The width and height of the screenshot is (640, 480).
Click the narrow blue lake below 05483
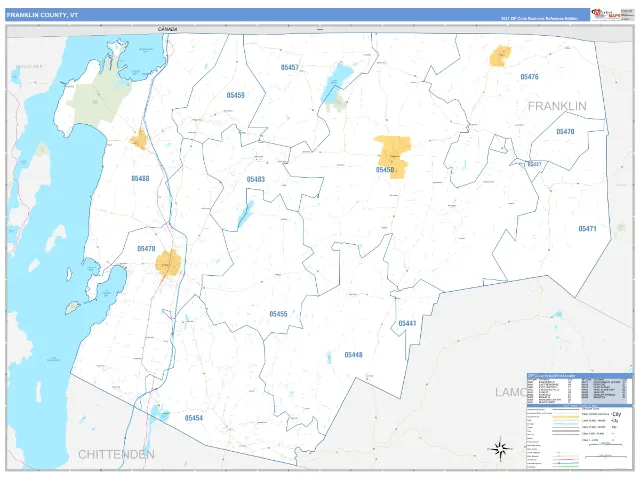245,214
